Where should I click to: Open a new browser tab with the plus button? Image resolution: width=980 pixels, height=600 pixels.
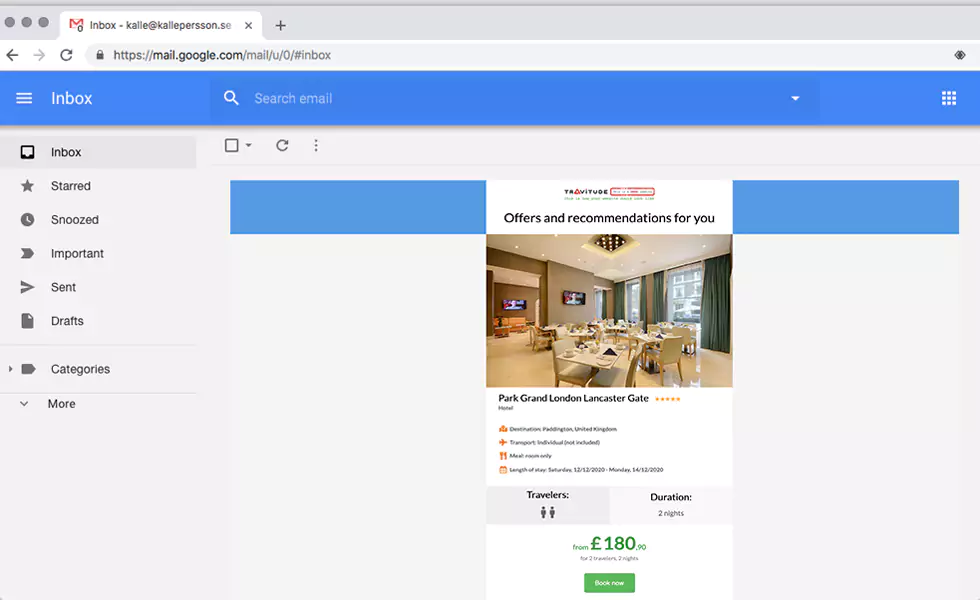280,25
